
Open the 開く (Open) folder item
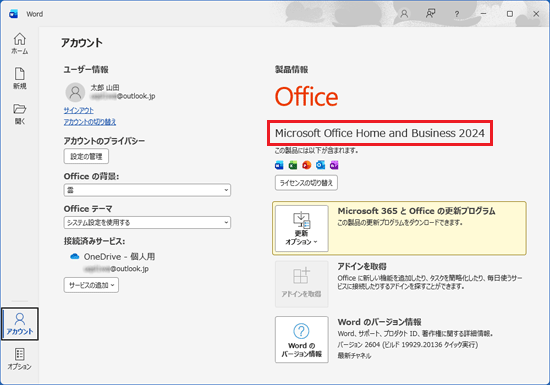(x=20, y=114)
